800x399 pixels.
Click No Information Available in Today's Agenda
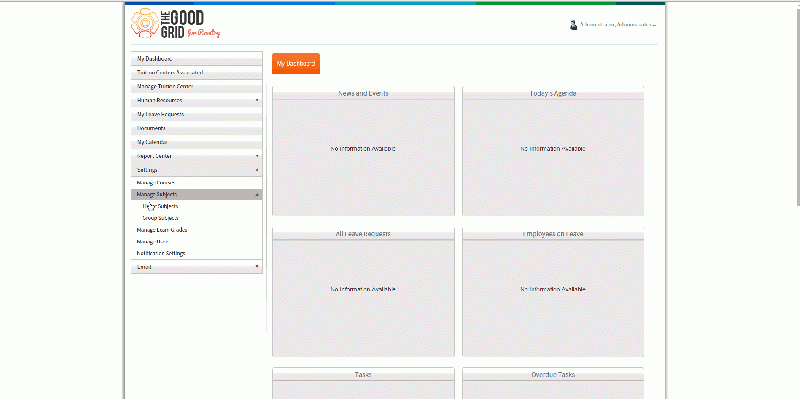[553, 149]
